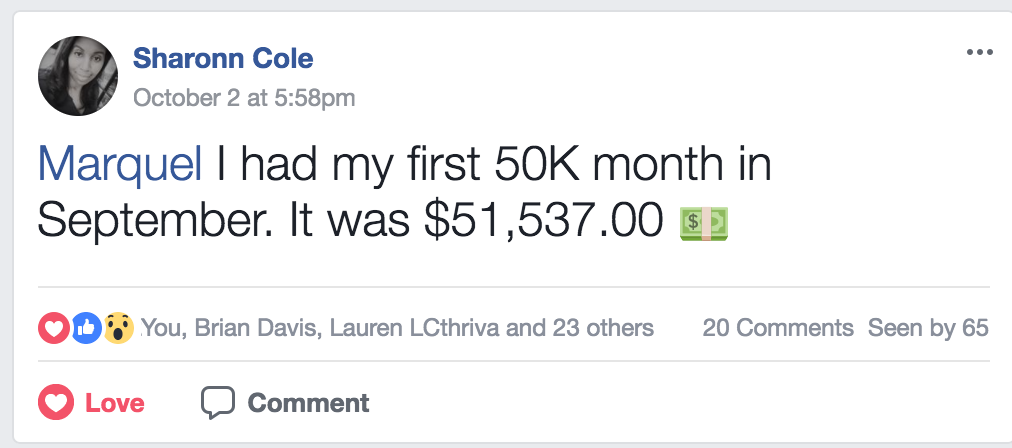Viewport: 1012px width, 448px height.
Task: Click the blue thumbs-up reaction summary icon
Action: coord(86,328)
